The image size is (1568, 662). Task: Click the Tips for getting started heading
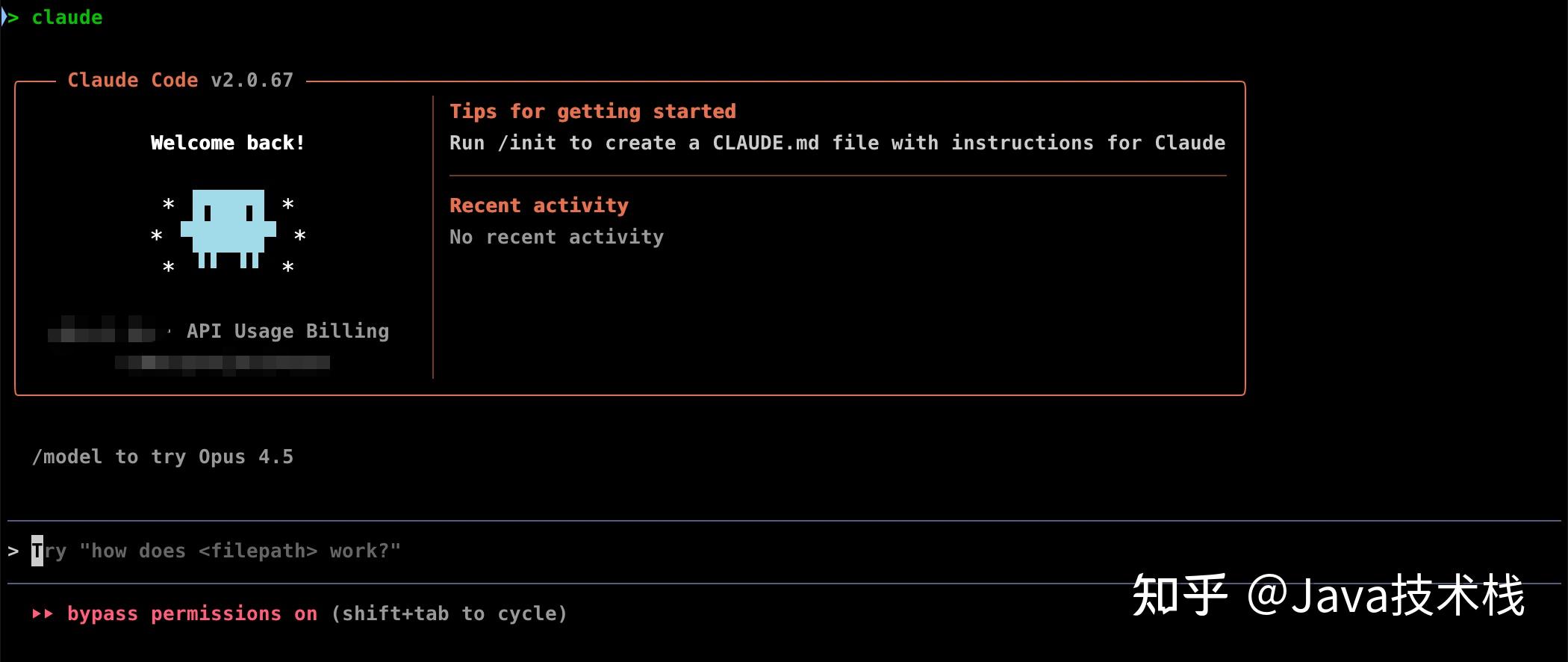pyautogui.click(x=592, y=111)
